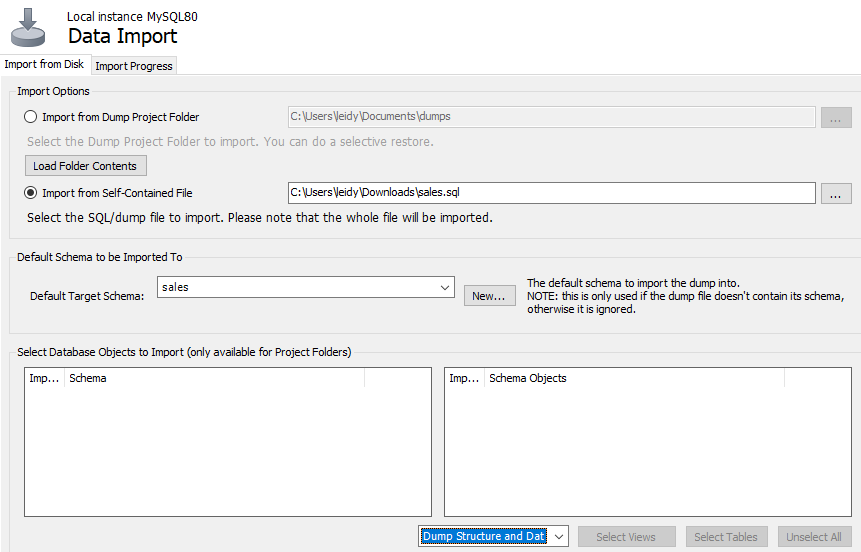This screenshot has width=861, height=552.
Task: Click the Imp... column header in schema list
Action: (45, 378)
